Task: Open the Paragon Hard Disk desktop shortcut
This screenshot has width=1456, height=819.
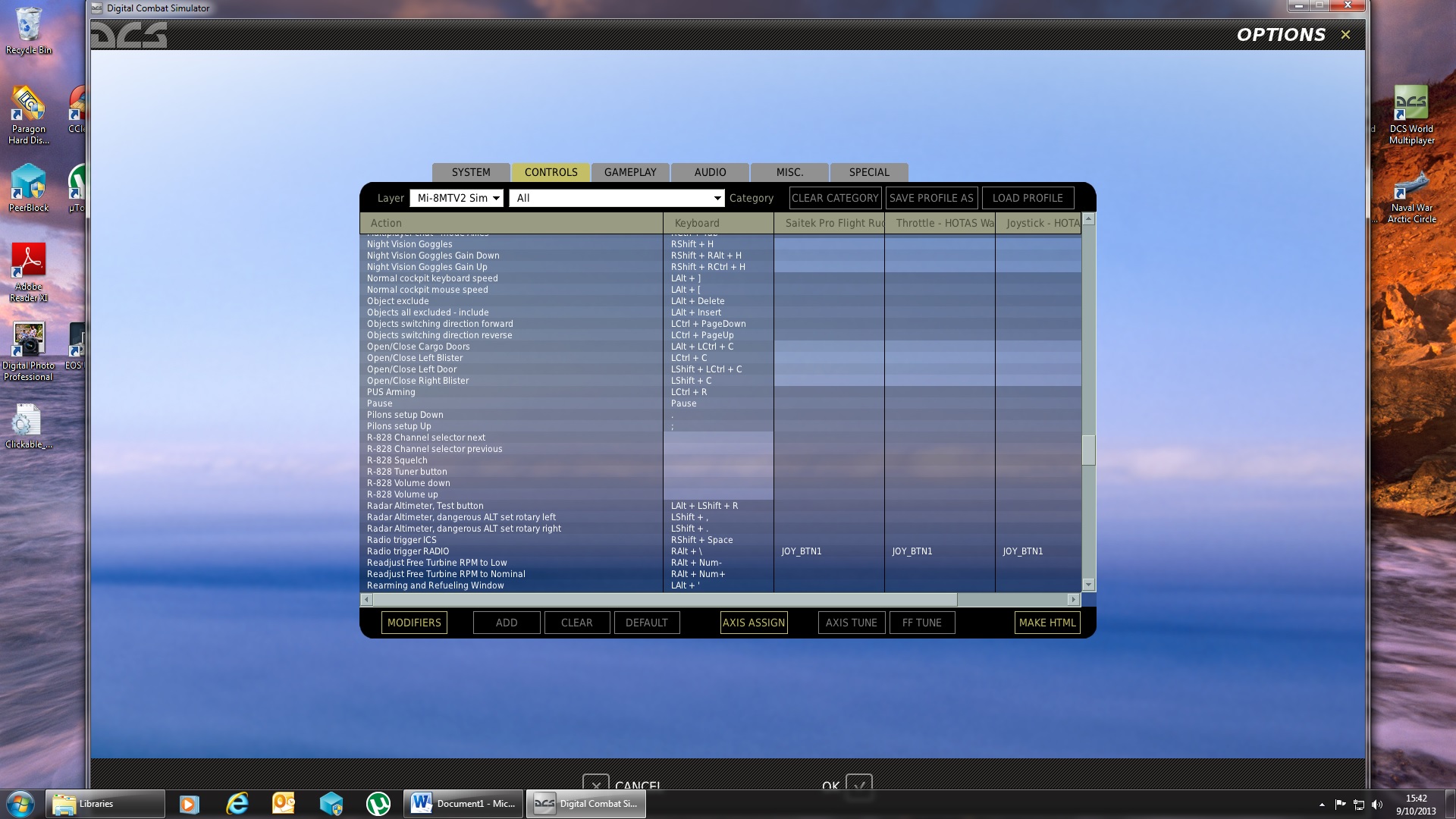Action: [x=29, y=115]
